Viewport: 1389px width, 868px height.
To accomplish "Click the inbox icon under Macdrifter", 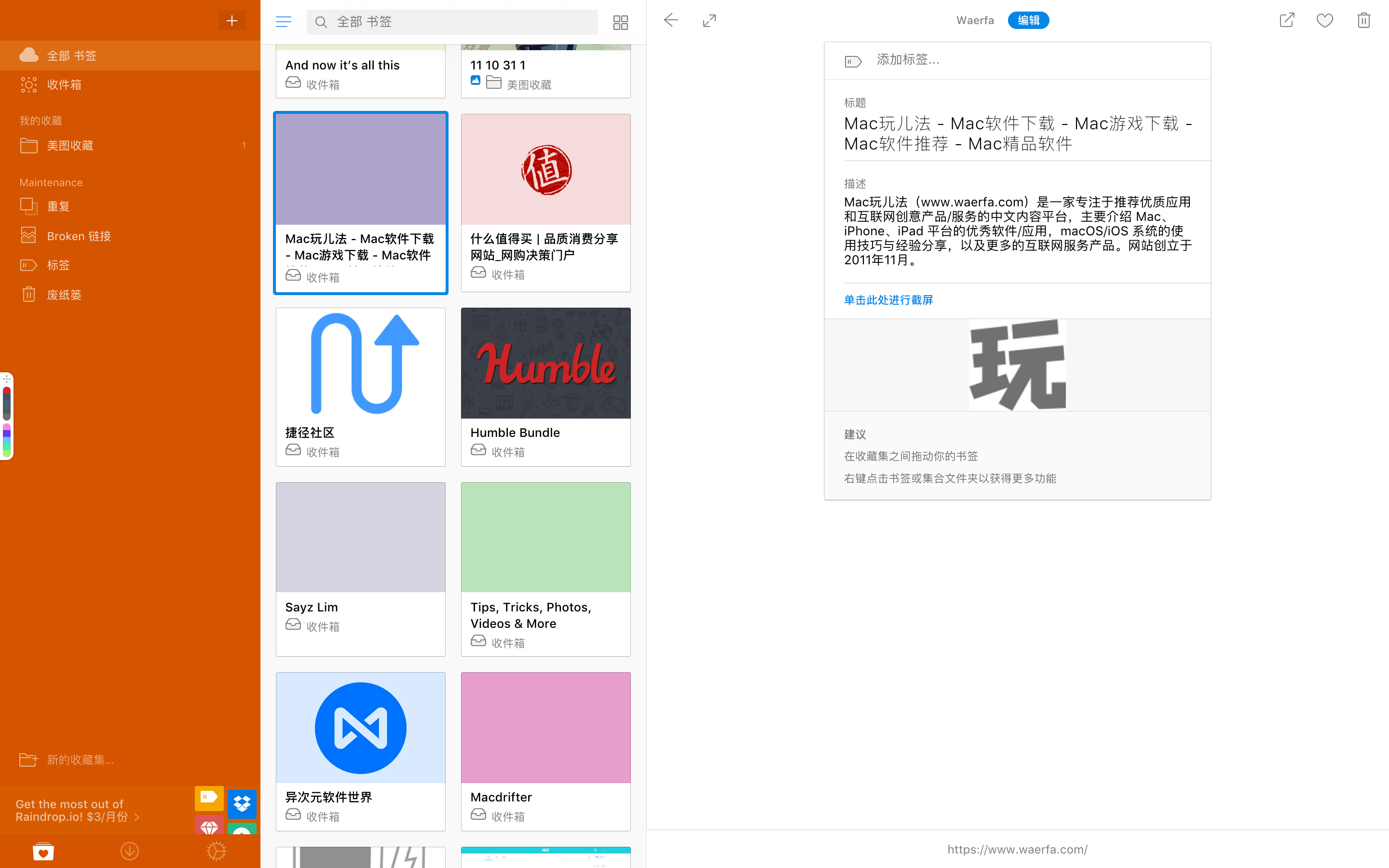I will click(478, 814).
